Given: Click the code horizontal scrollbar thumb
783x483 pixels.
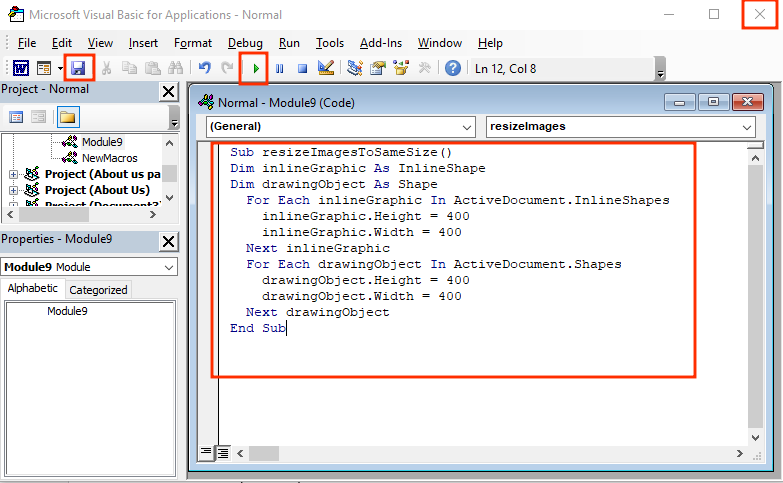Looking at the screenshot, I should pos(264,454).
